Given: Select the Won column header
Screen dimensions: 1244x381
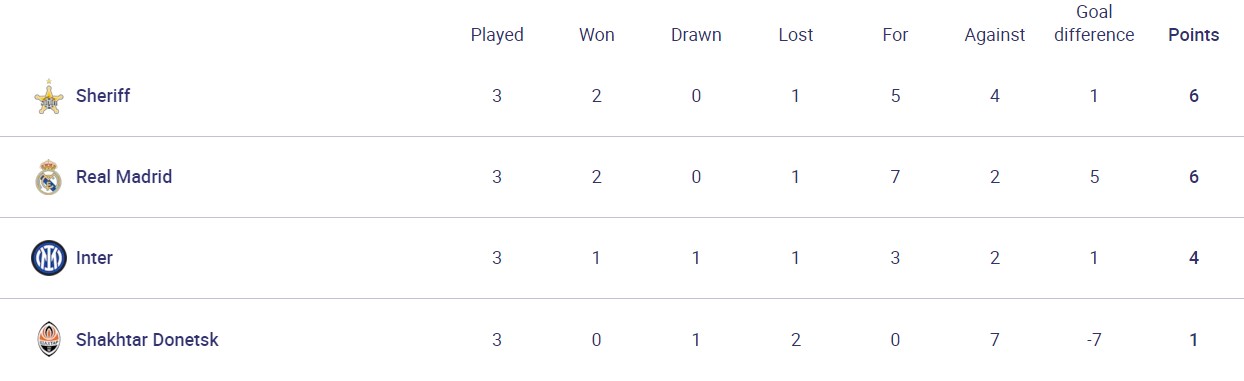Looking at the screenshot, I should [597, 35].
